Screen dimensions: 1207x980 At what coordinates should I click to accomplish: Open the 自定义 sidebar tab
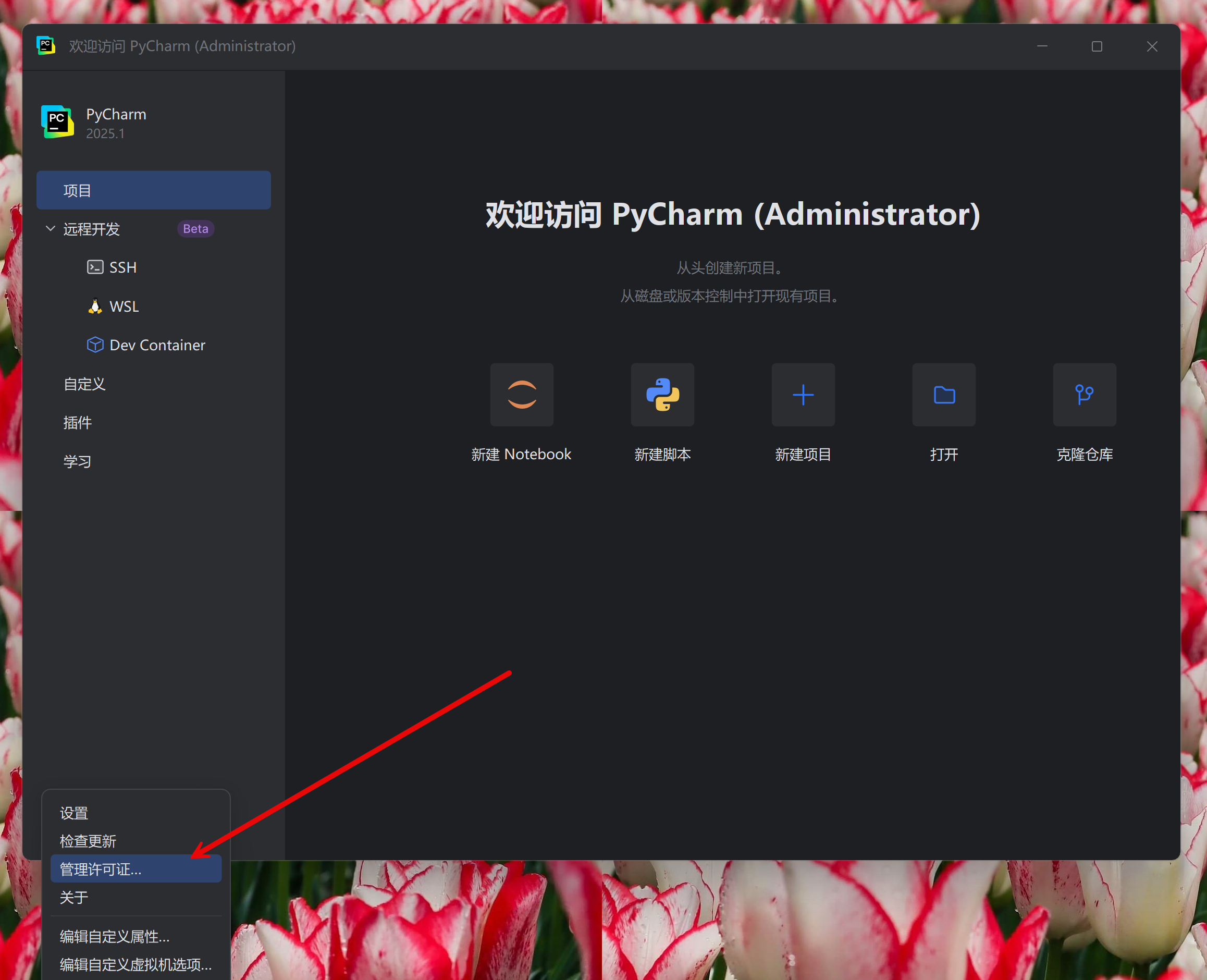[84, 384]
